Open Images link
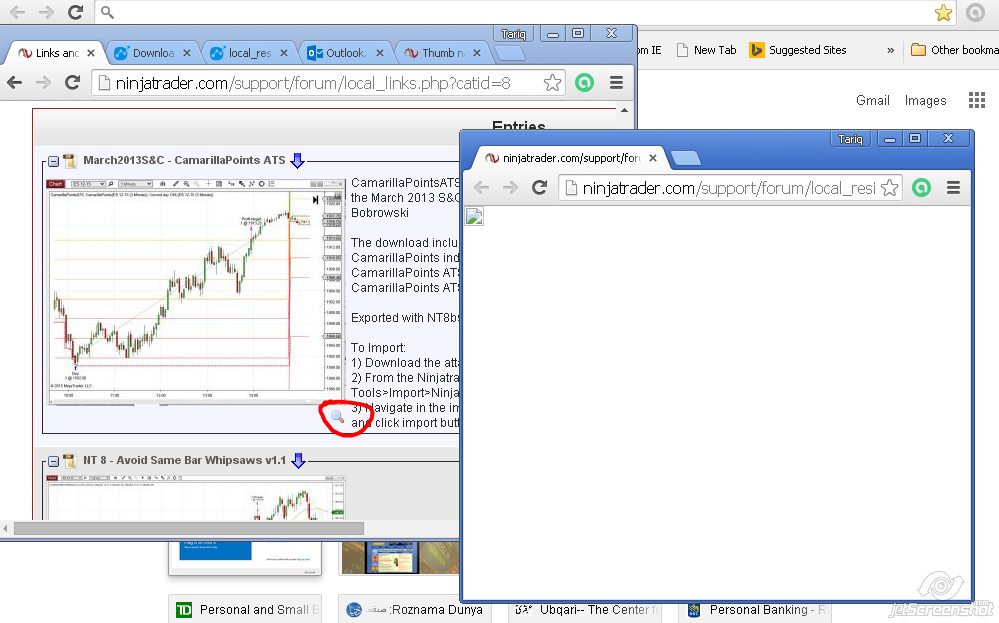Screen dimensions: 999x623 [x=925, y=100]
